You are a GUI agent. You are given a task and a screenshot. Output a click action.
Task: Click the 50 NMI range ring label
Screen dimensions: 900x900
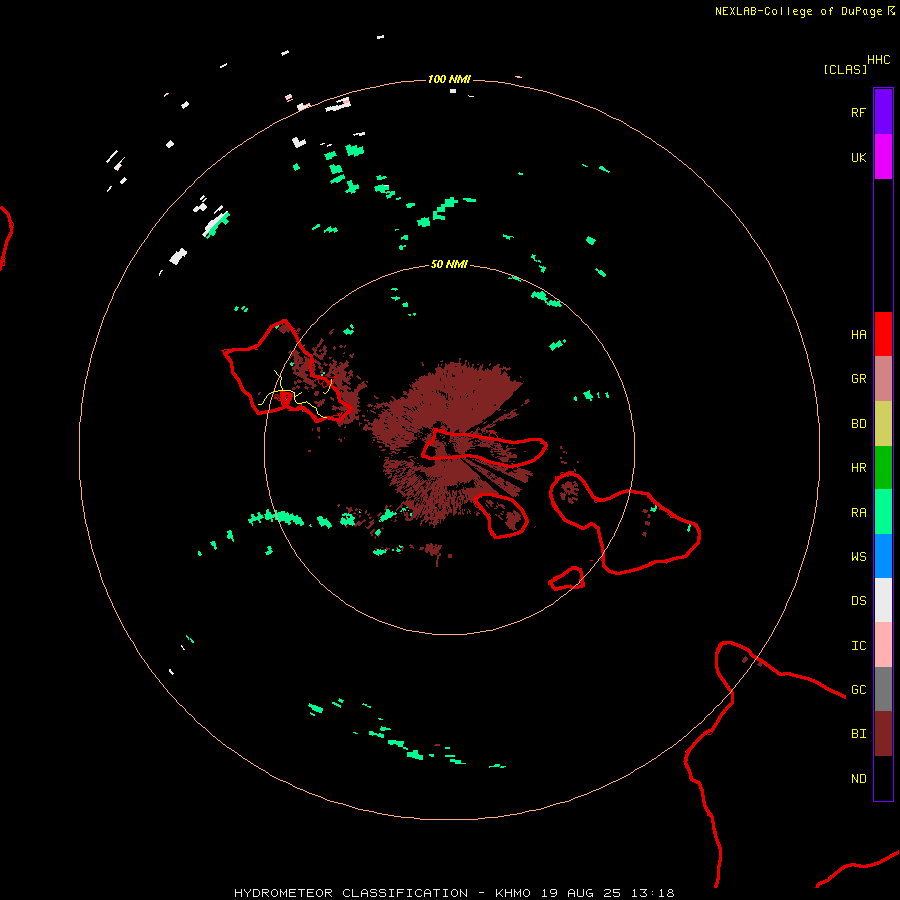pos(449,264)
